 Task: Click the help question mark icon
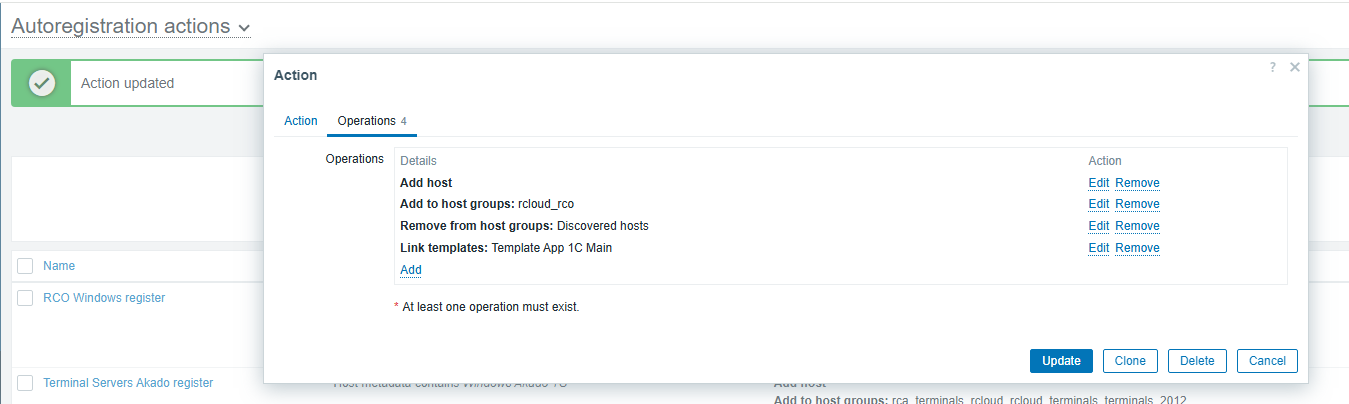coord(1272,67)
